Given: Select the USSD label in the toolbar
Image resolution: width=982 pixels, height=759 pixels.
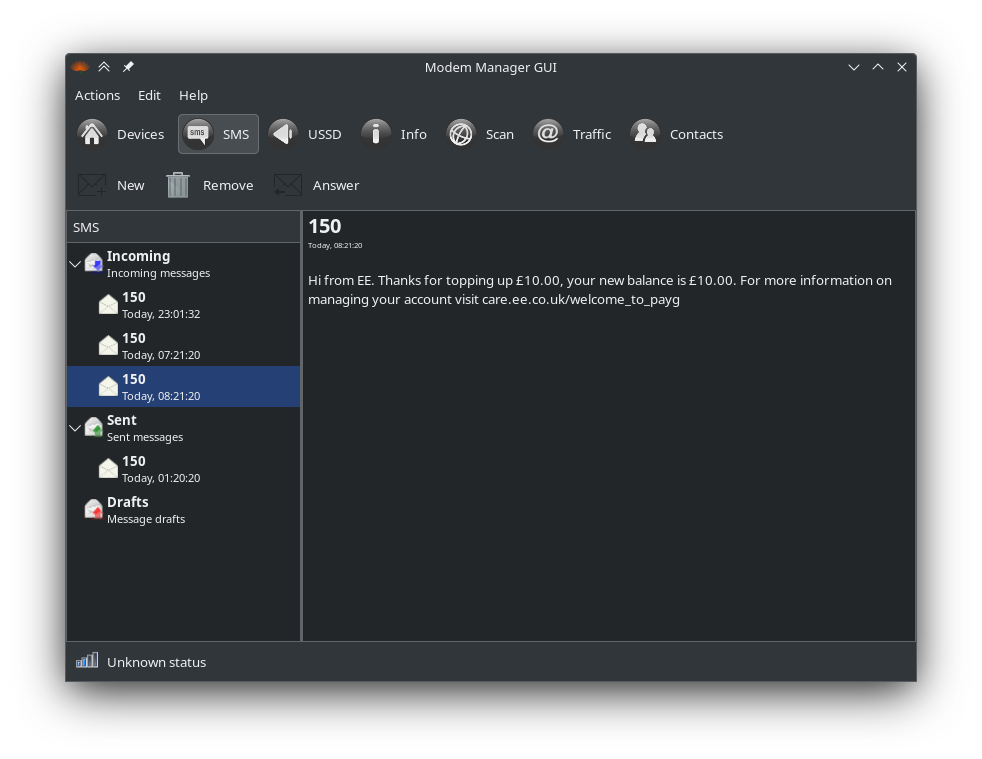Looking at the screenshot, I should click(x=324, y=134).
